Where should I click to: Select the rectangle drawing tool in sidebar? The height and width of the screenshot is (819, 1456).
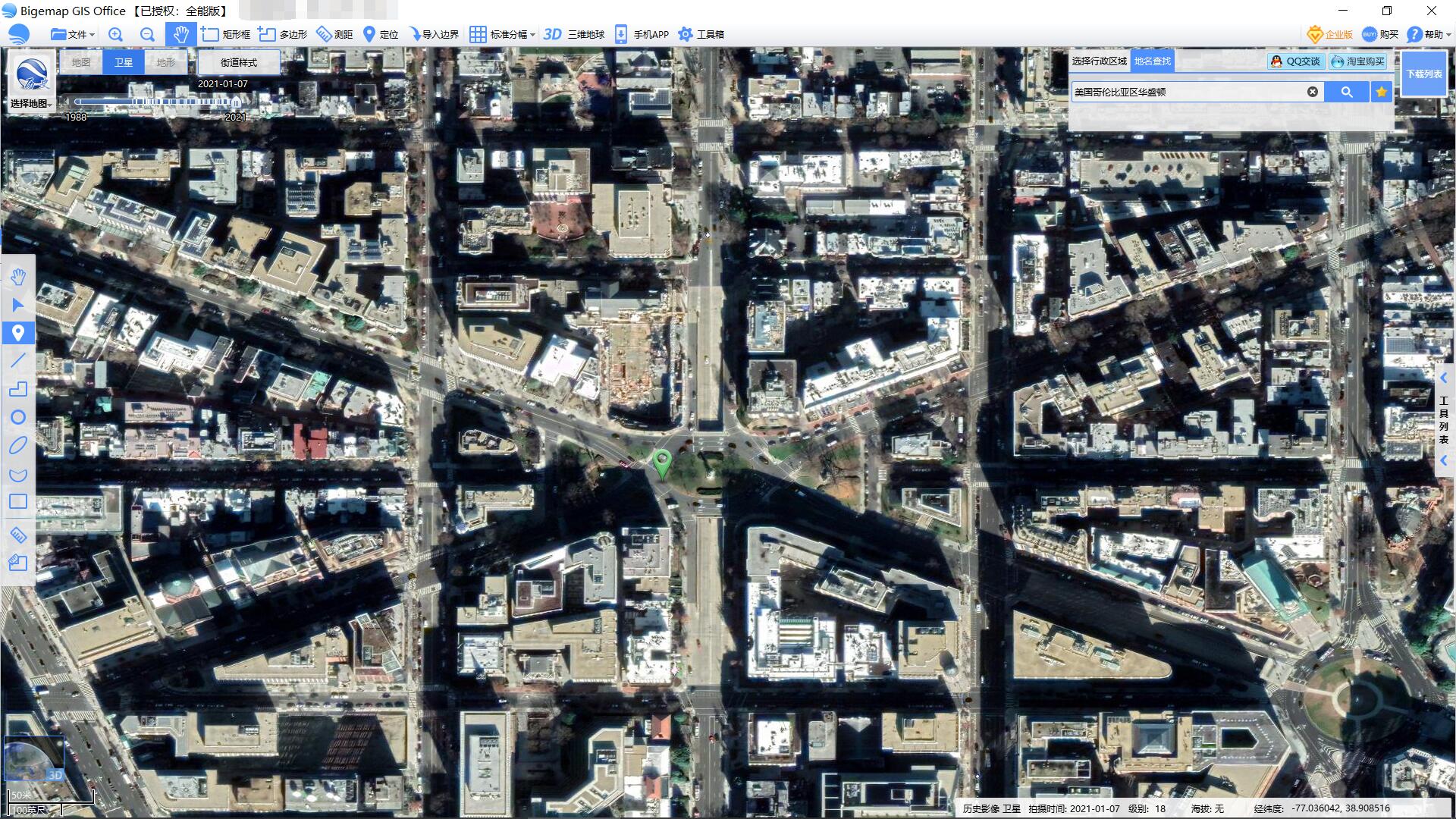click(18, 502)
